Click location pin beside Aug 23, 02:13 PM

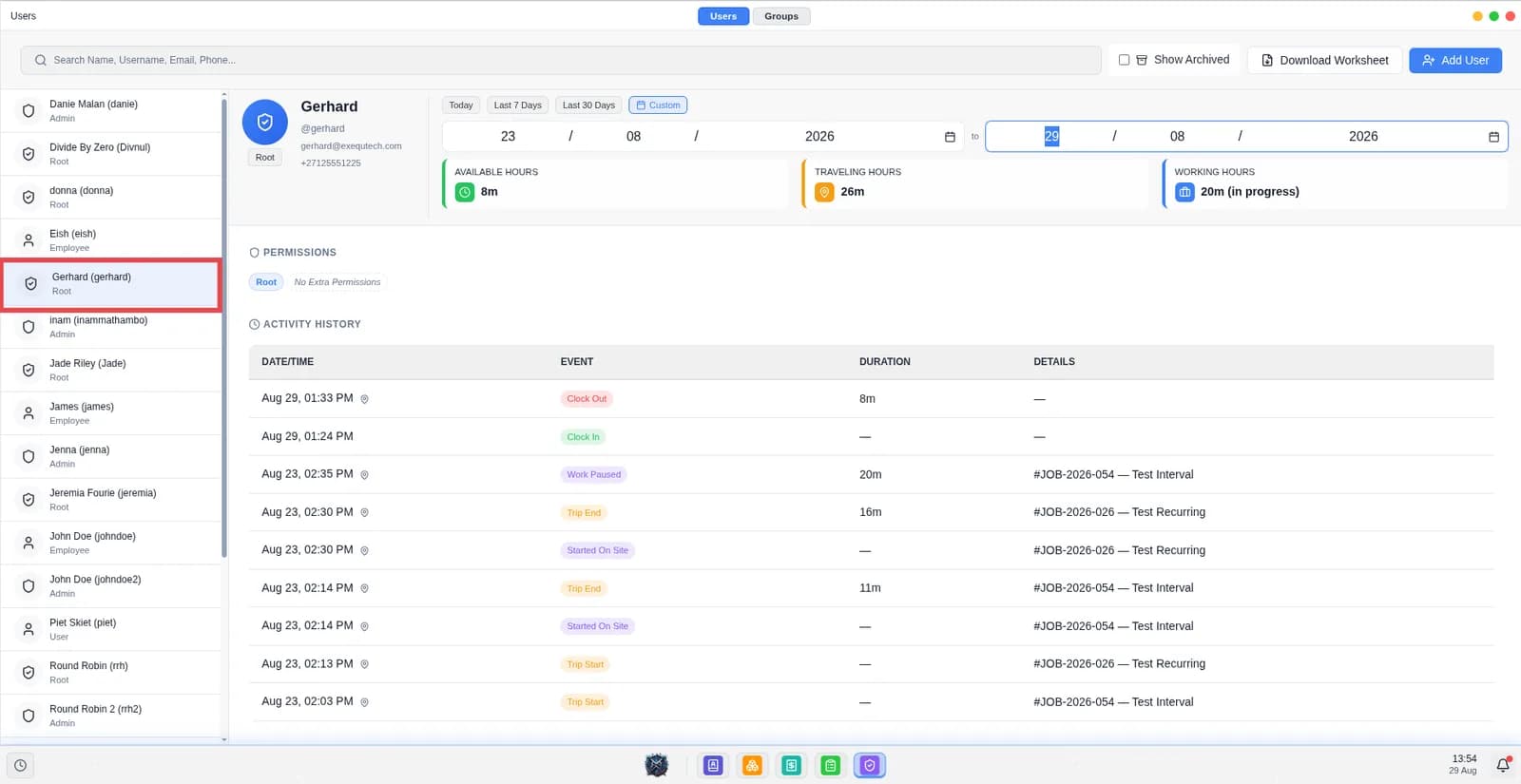364,664
